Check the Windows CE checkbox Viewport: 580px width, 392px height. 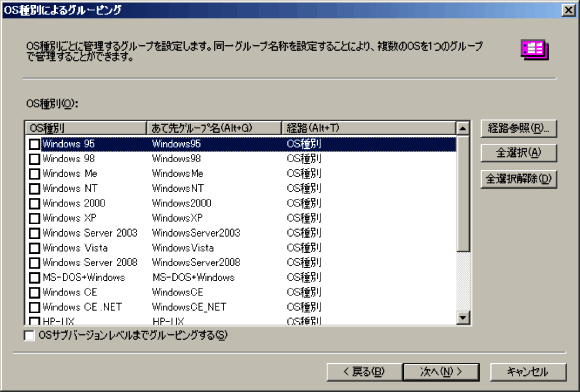coord(34,293)
